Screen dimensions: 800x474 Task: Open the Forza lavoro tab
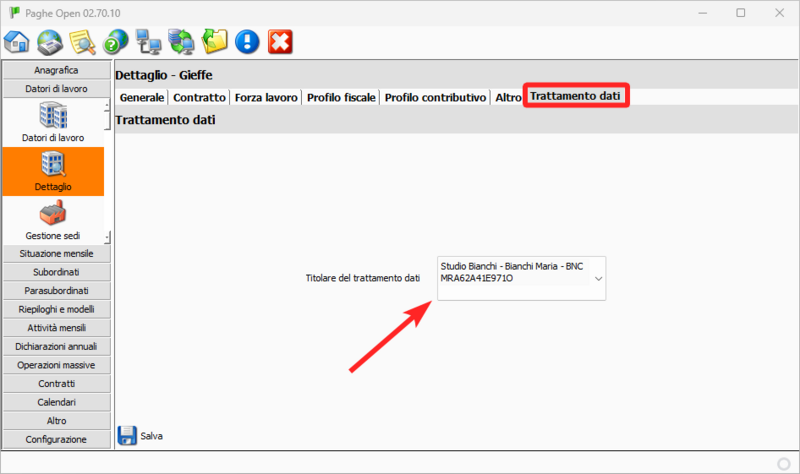(266, 98)
